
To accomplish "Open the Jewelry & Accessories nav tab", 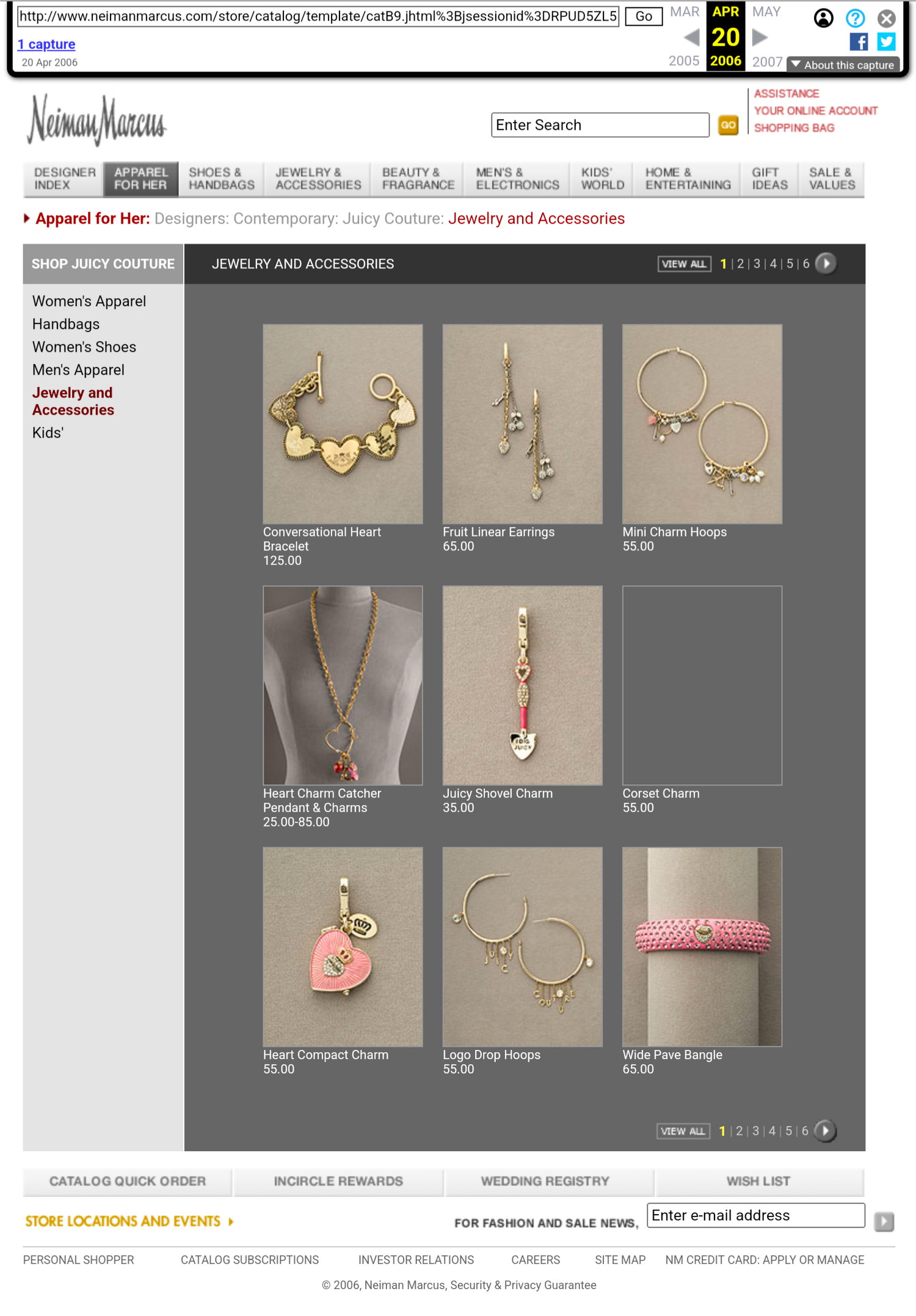I will pos(318,179).
